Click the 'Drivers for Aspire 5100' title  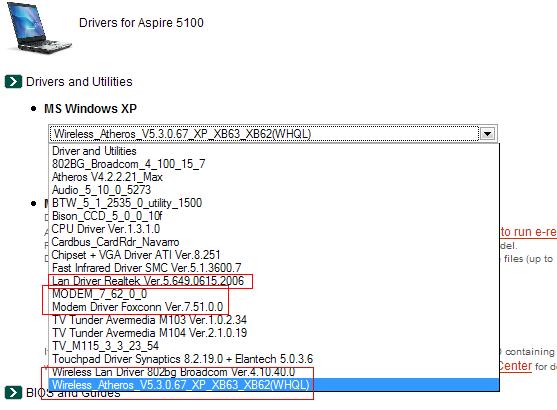(141, 23)
